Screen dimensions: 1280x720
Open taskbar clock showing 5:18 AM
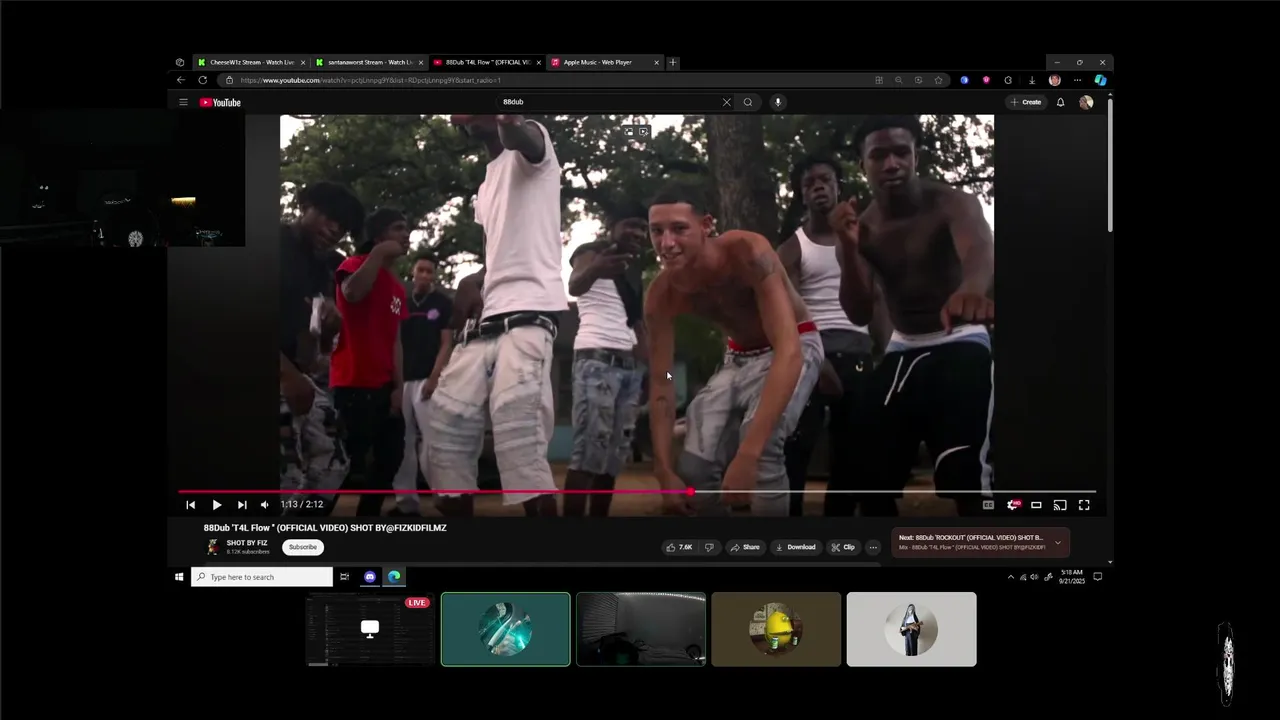coord(1072,577)
